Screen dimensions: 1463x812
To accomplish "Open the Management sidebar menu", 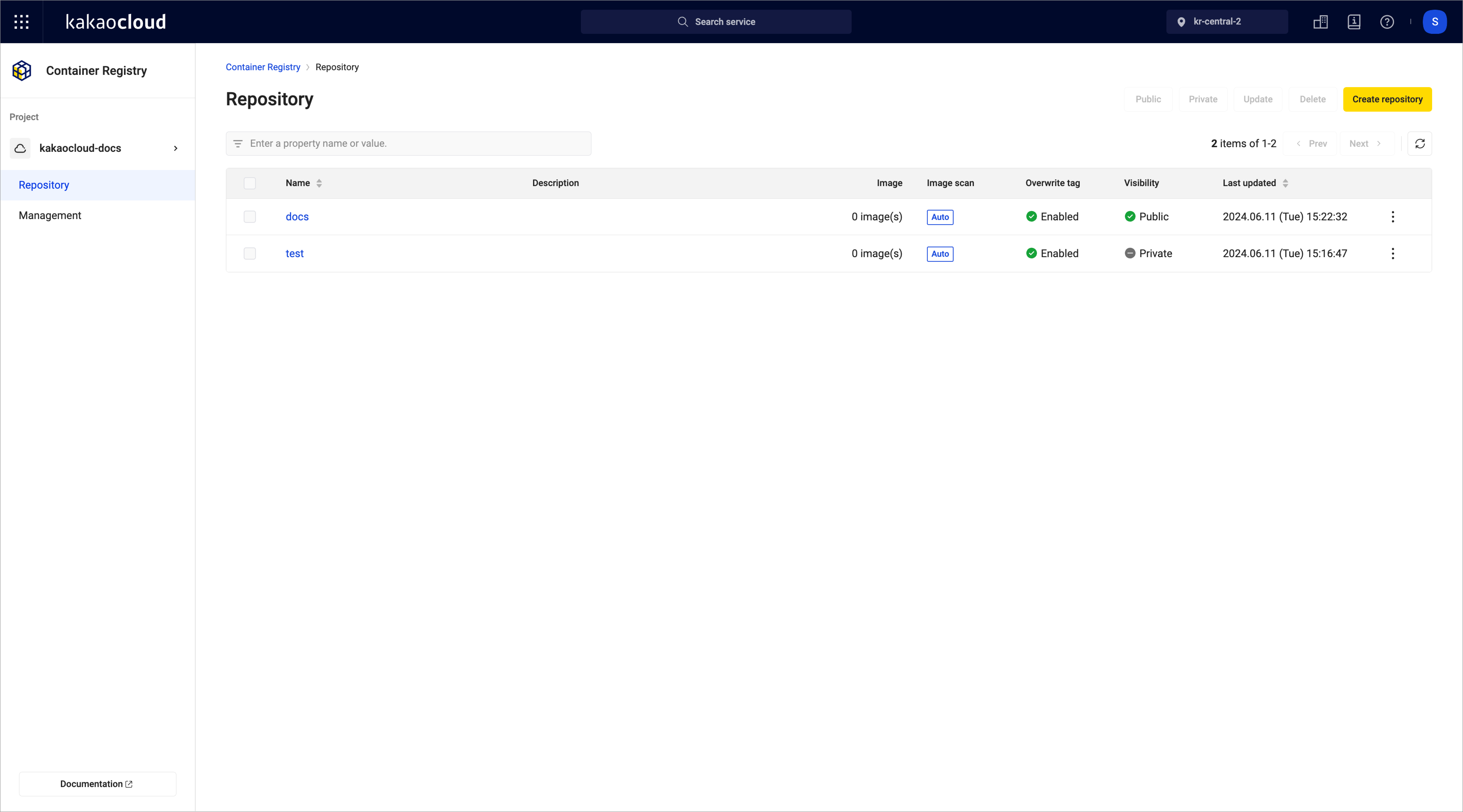I will click(98, 216).
